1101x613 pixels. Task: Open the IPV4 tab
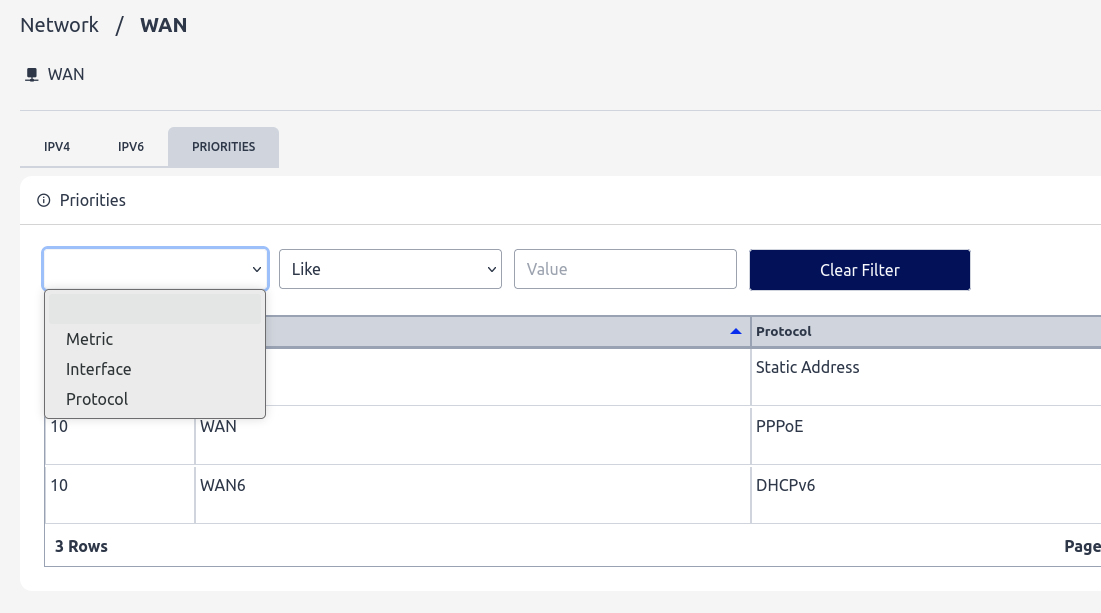coord(57,147)
